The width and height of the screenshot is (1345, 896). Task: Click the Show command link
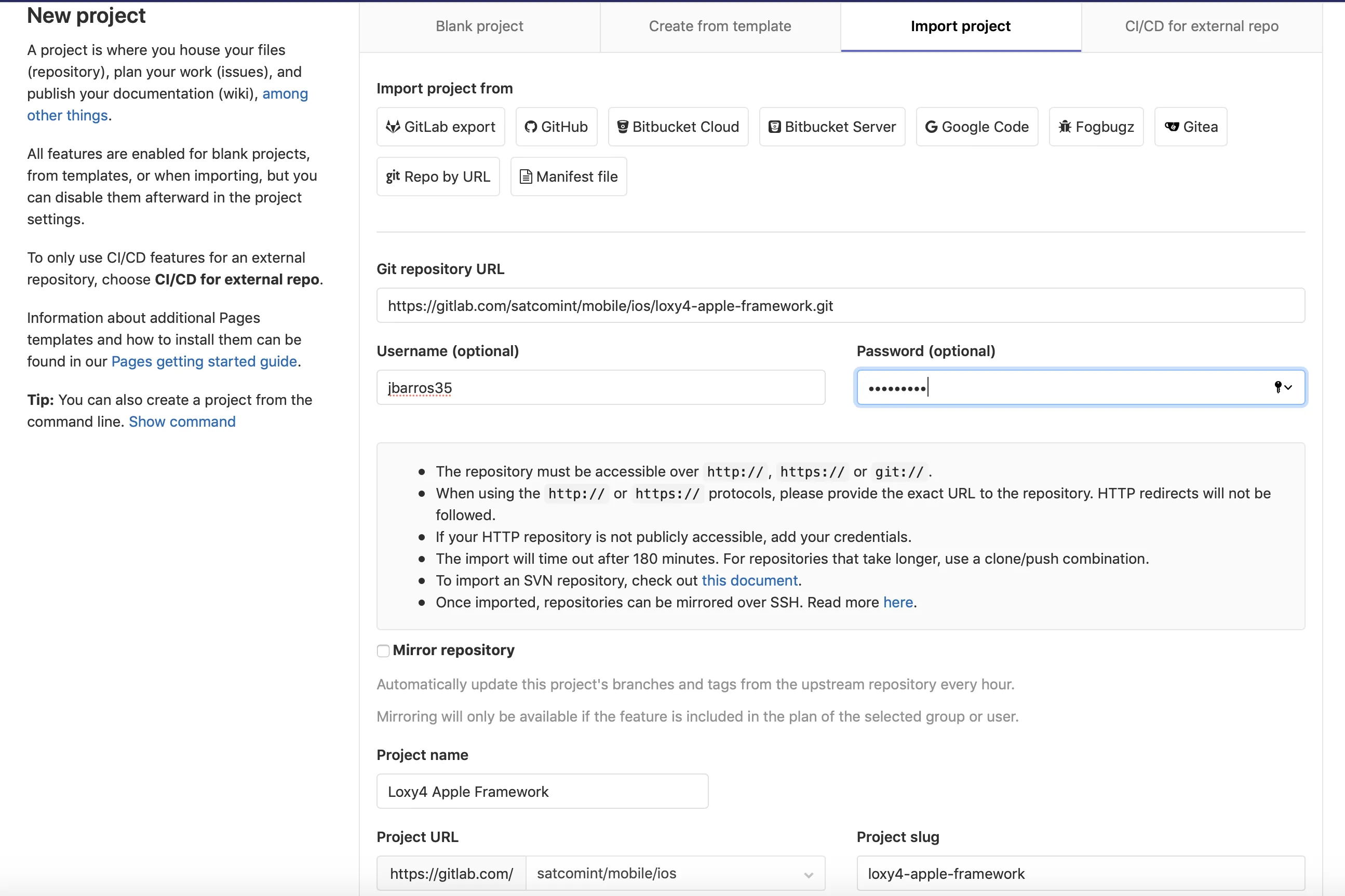(182, 422)
